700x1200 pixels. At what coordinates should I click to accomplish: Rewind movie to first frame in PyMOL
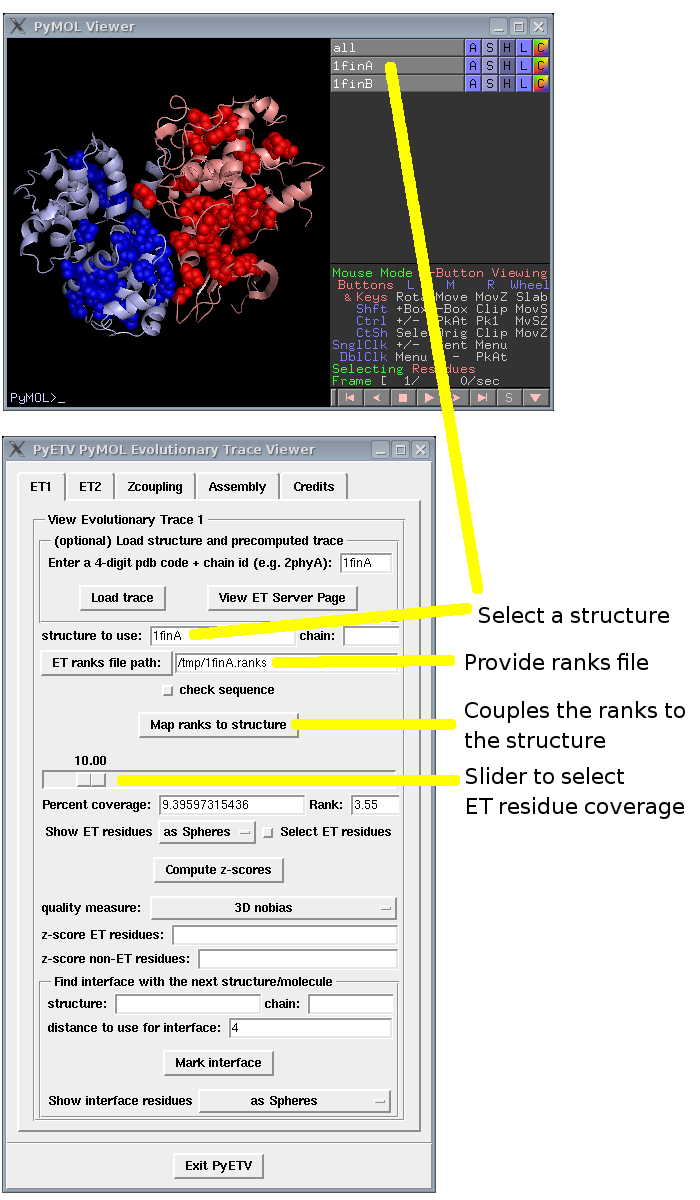pos(350,398)
